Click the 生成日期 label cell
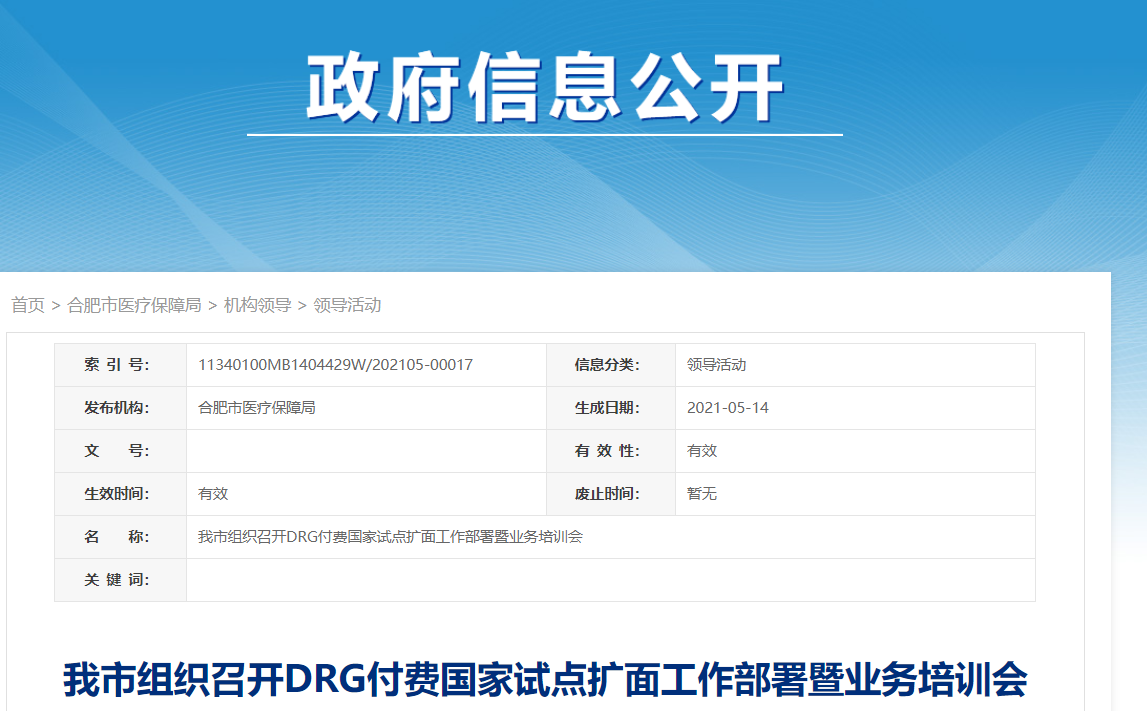Screen dimensions: 1147x711 click(x=607, y=408)
